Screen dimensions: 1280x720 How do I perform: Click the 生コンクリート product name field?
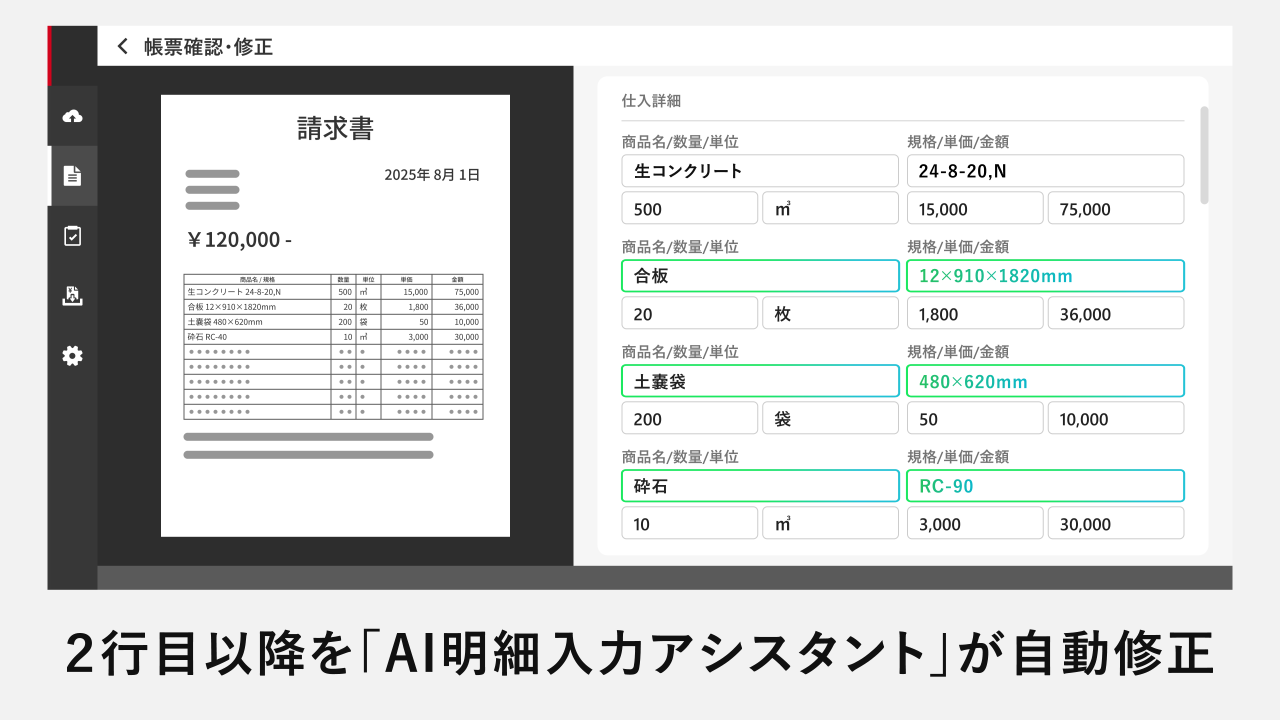point(760,171)
